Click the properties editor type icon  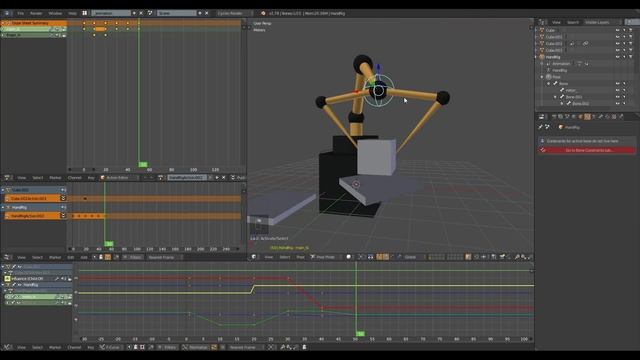point(542,117)
